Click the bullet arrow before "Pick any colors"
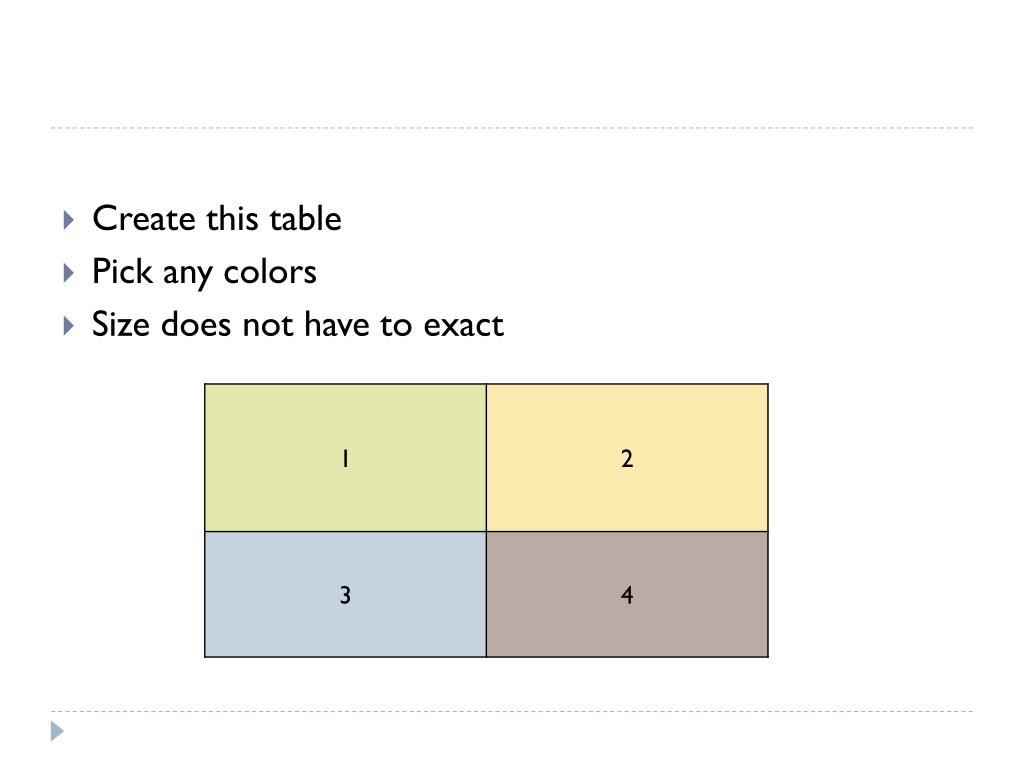The image size is (1024, 768). [x=68, y=272]
